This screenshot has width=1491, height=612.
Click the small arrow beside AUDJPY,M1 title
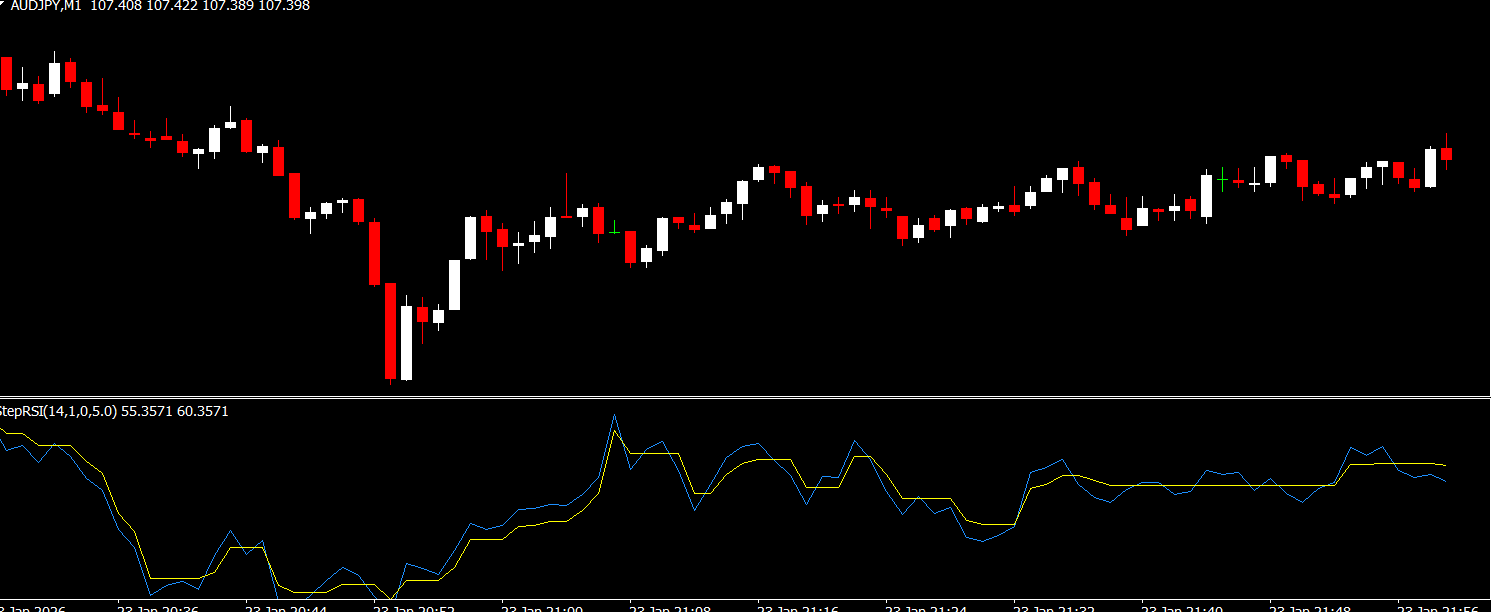[x=3, y=4]
